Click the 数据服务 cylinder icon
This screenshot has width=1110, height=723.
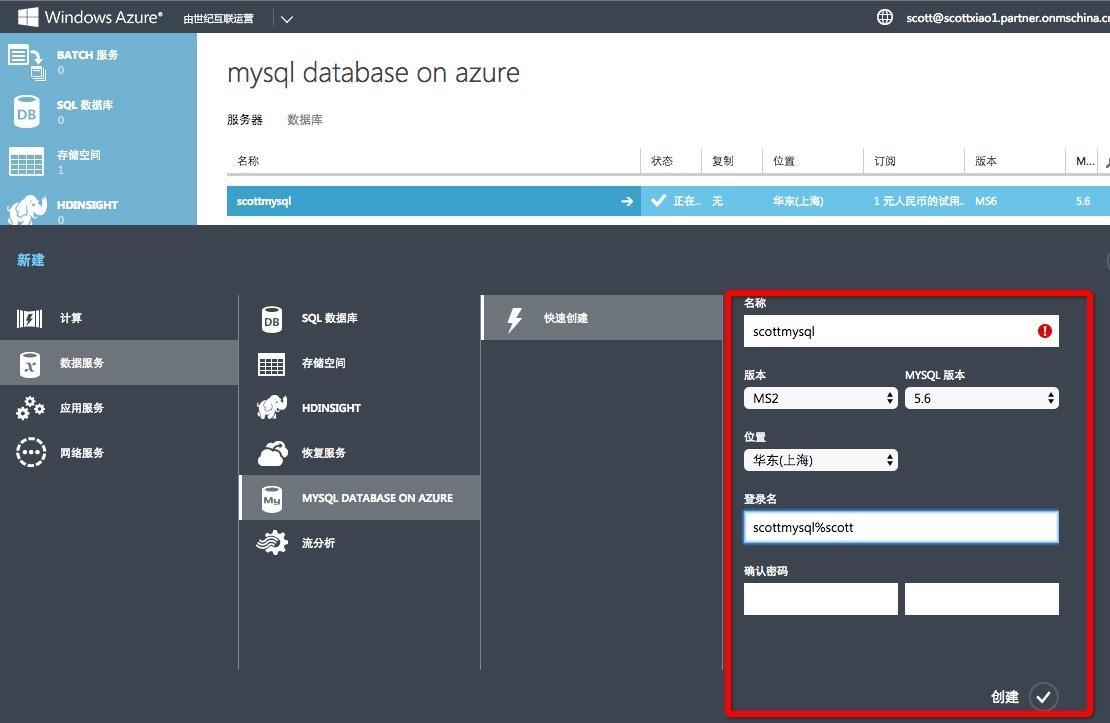pos(30,363)
